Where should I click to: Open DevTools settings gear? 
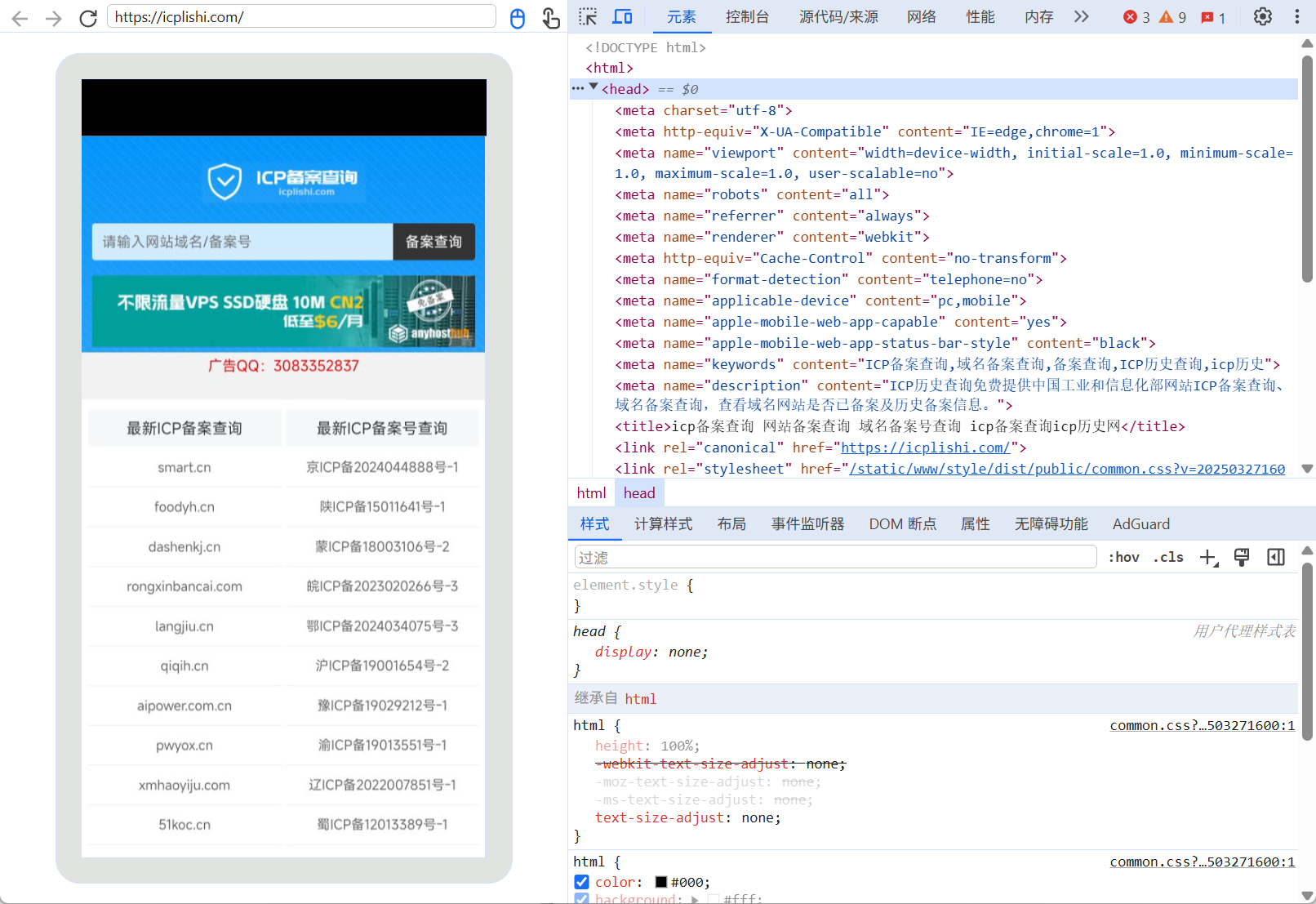pyautogui.click(x=1263, y=16)
